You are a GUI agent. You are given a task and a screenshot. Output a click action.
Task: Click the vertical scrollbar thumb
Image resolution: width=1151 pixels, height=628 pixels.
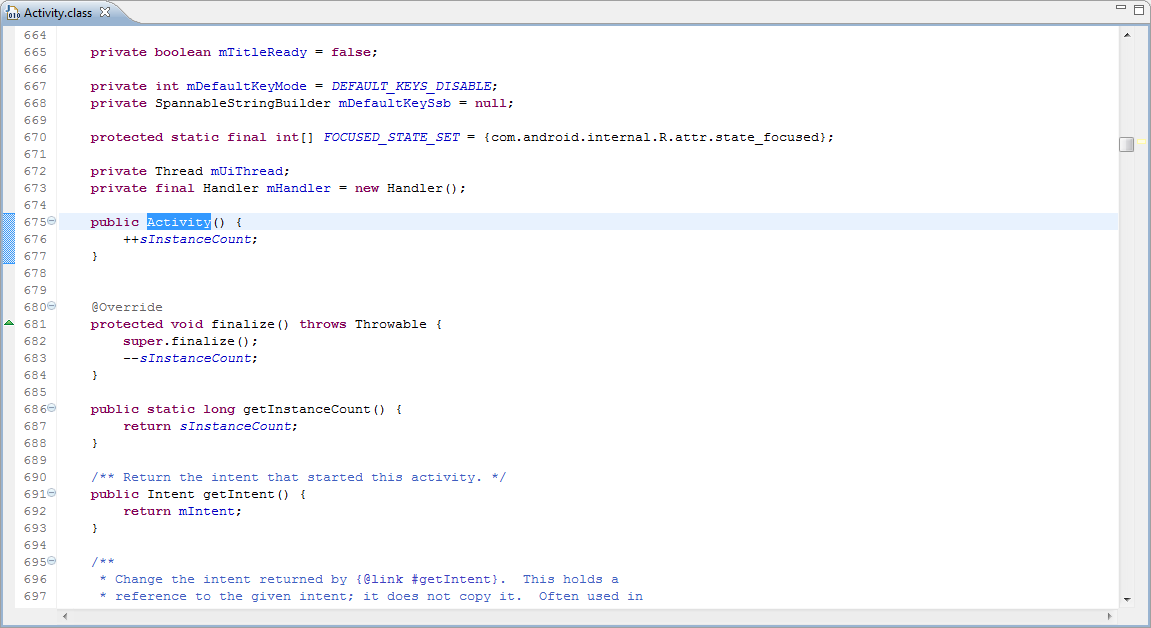[x=1127, y=144]
